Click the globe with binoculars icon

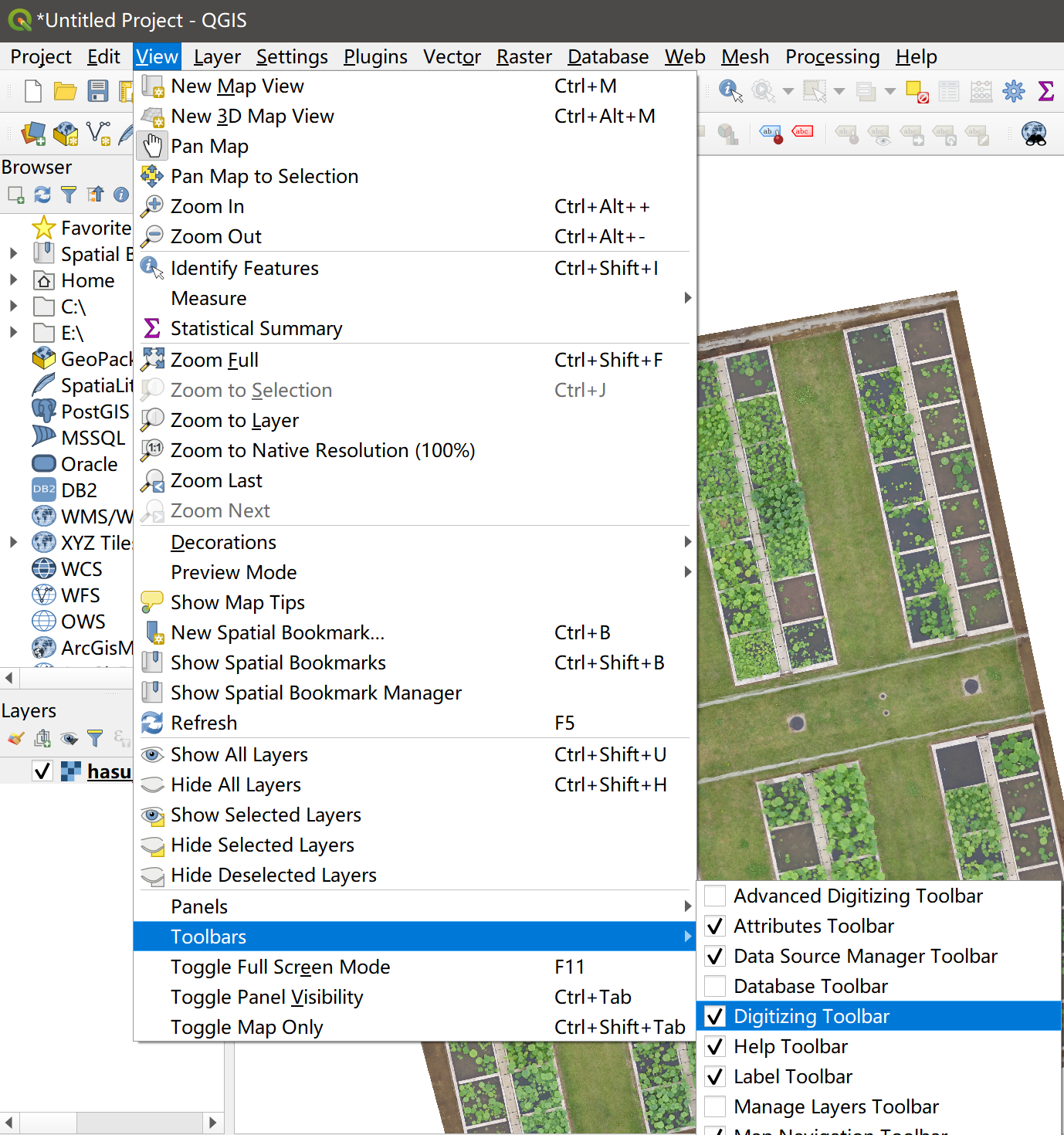1034,134
